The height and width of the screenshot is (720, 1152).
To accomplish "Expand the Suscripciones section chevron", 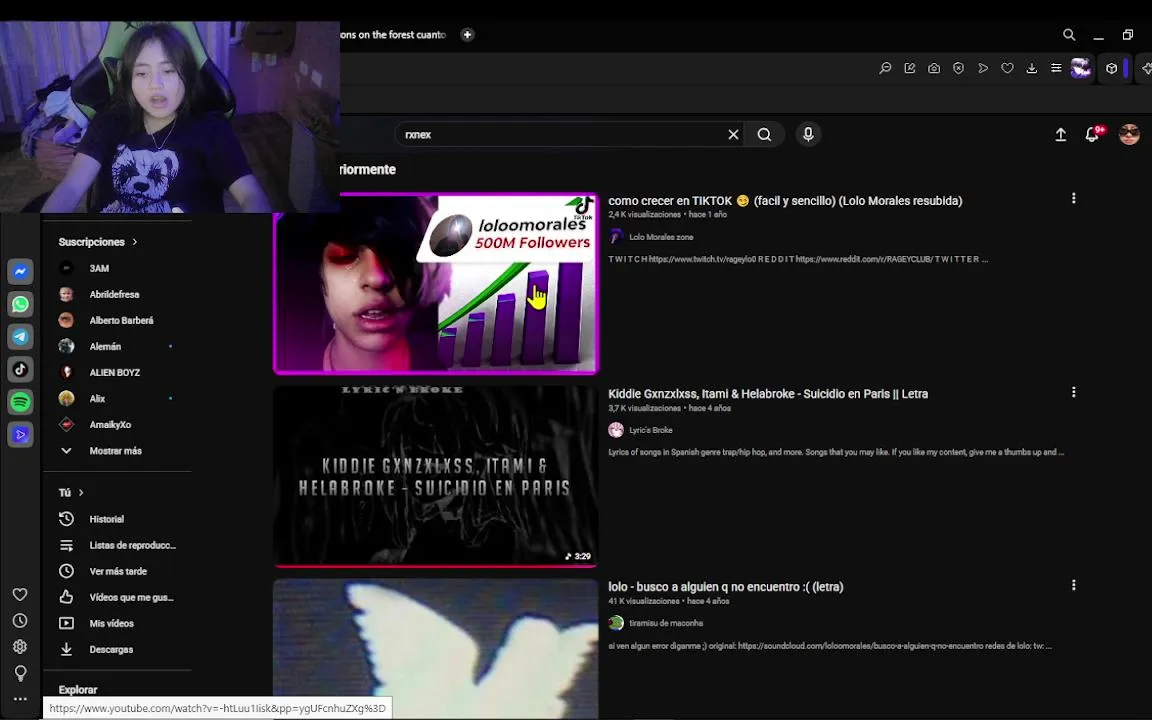I will coord(135,242).
